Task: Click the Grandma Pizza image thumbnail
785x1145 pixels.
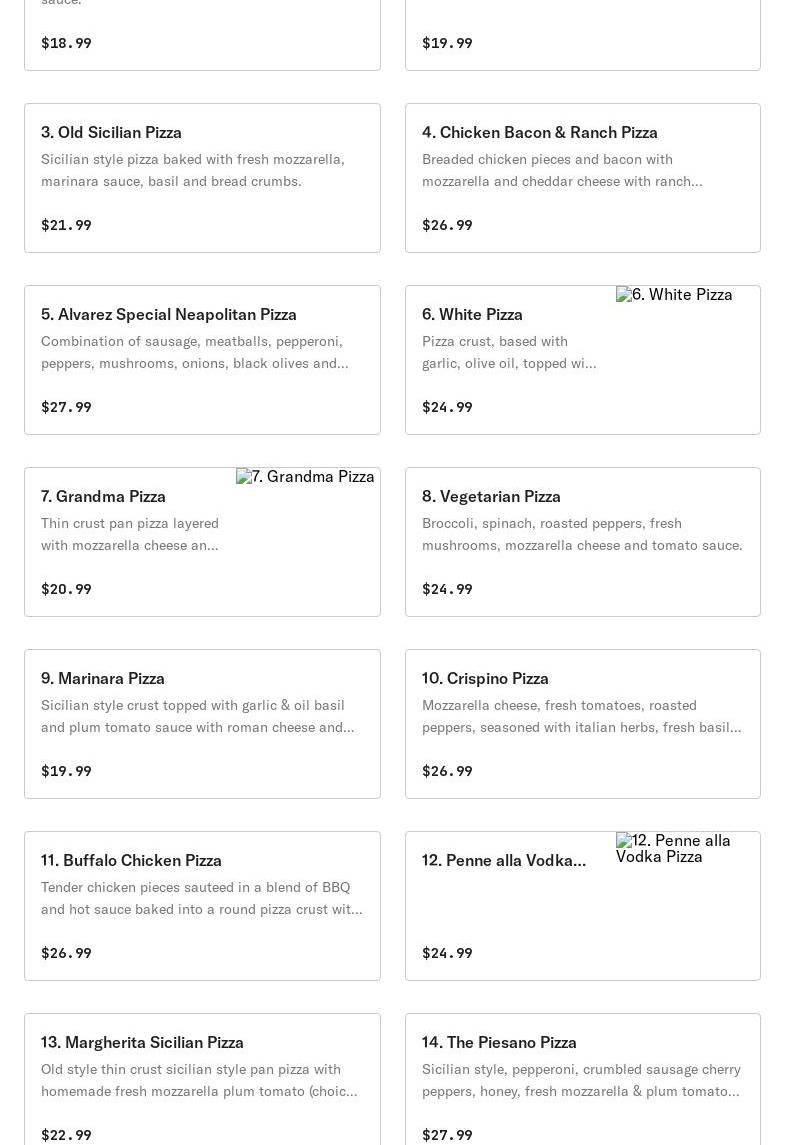Action: click(305, 477)
